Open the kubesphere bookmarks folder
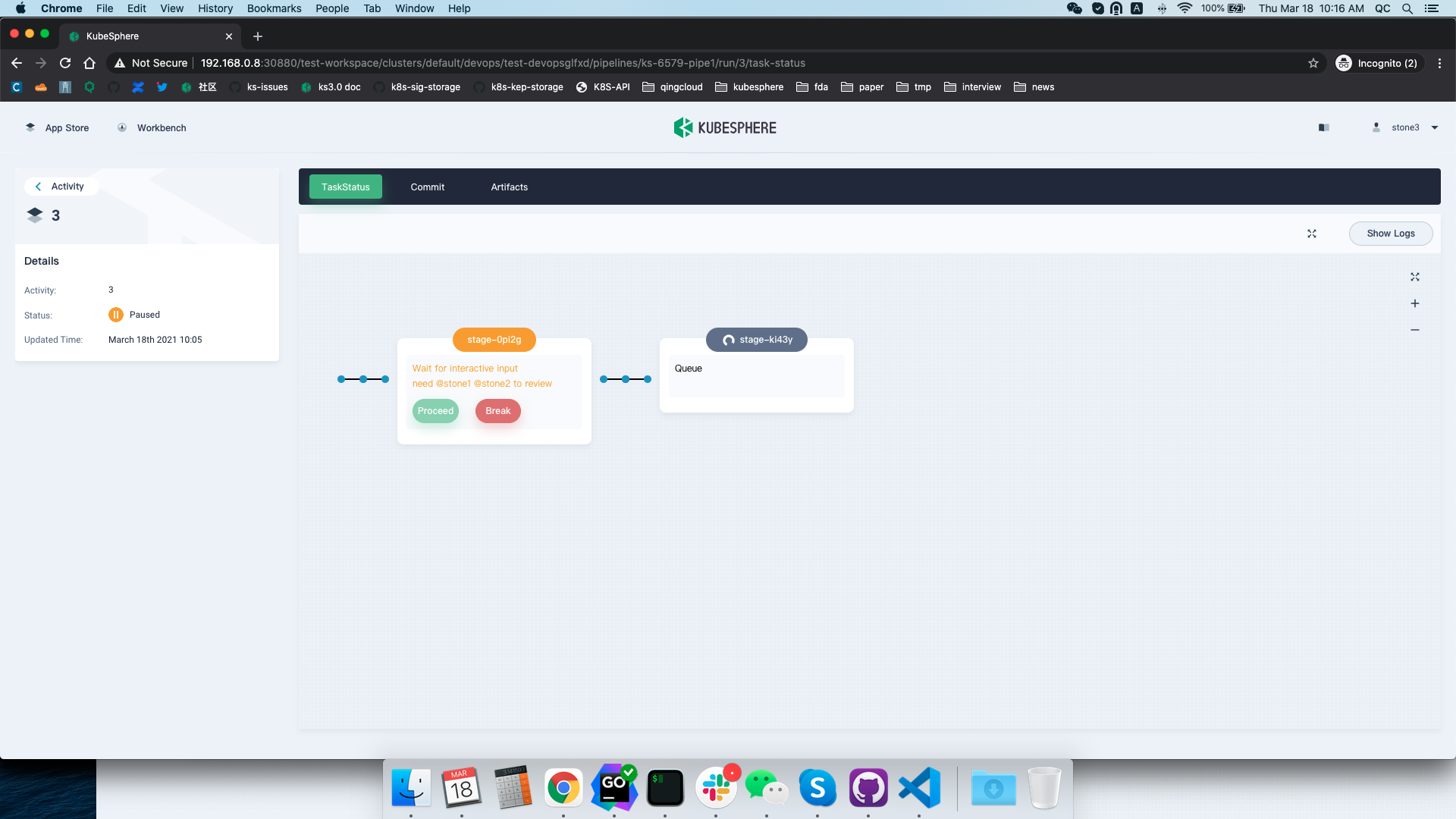Image resolution: width=1456 pixels, height=819 pixels. point(749,87)
